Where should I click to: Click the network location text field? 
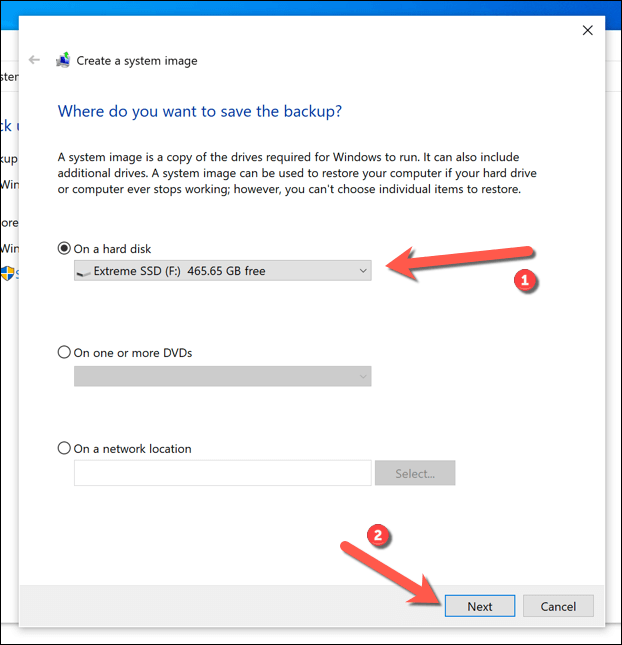click(222, 473)
